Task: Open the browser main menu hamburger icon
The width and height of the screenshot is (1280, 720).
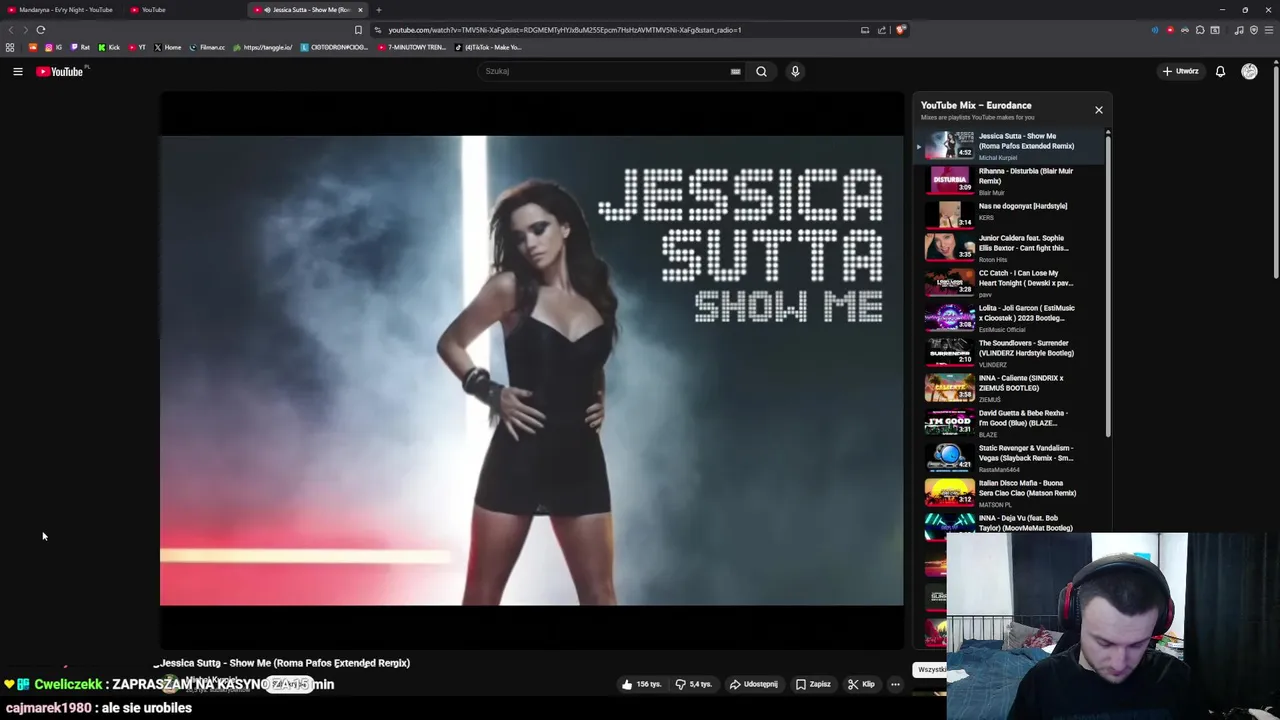Action: pos(1269,30)
